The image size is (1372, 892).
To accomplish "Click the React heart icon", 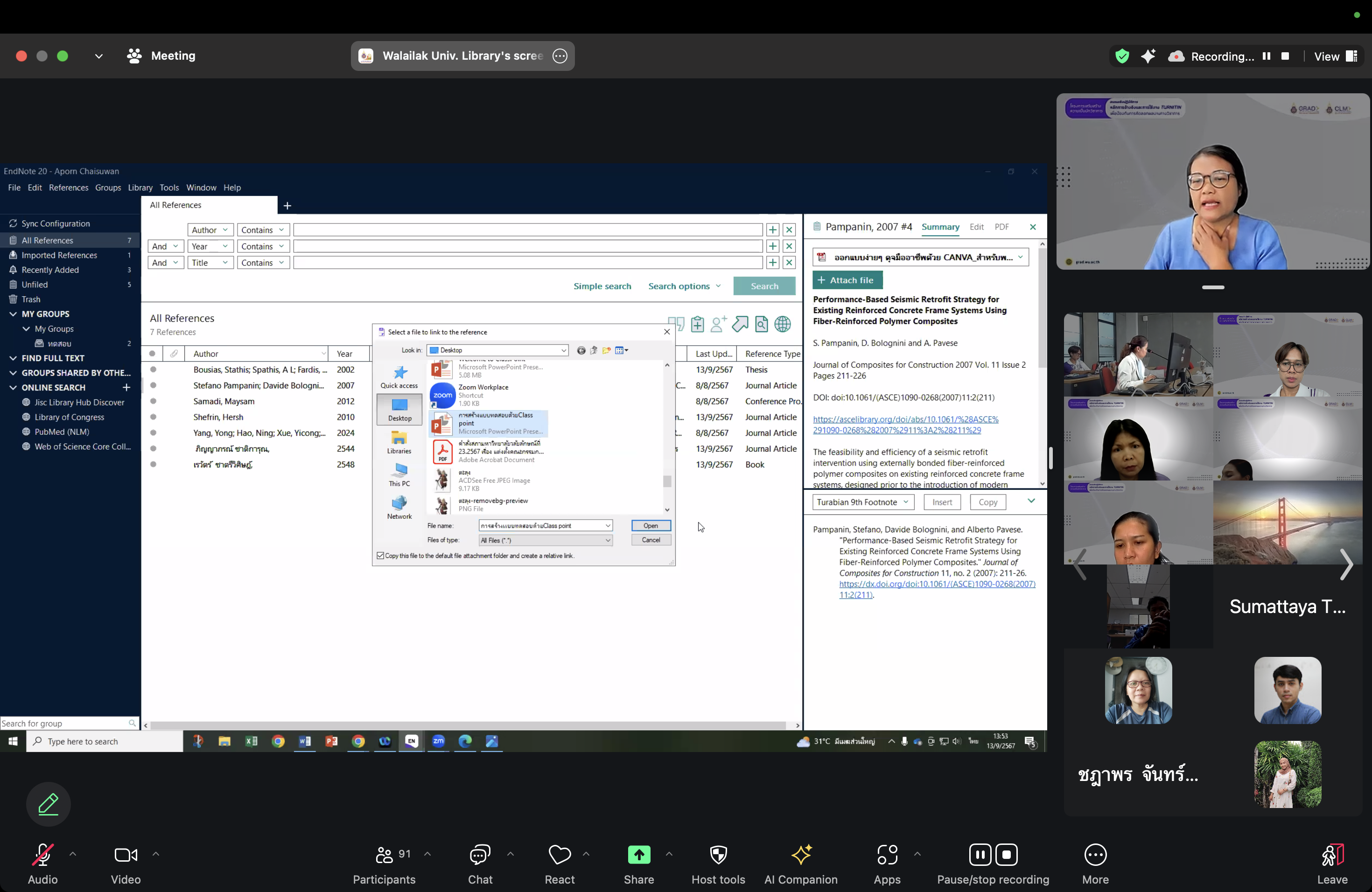I will pyautogui.click(x=559, y=855).
